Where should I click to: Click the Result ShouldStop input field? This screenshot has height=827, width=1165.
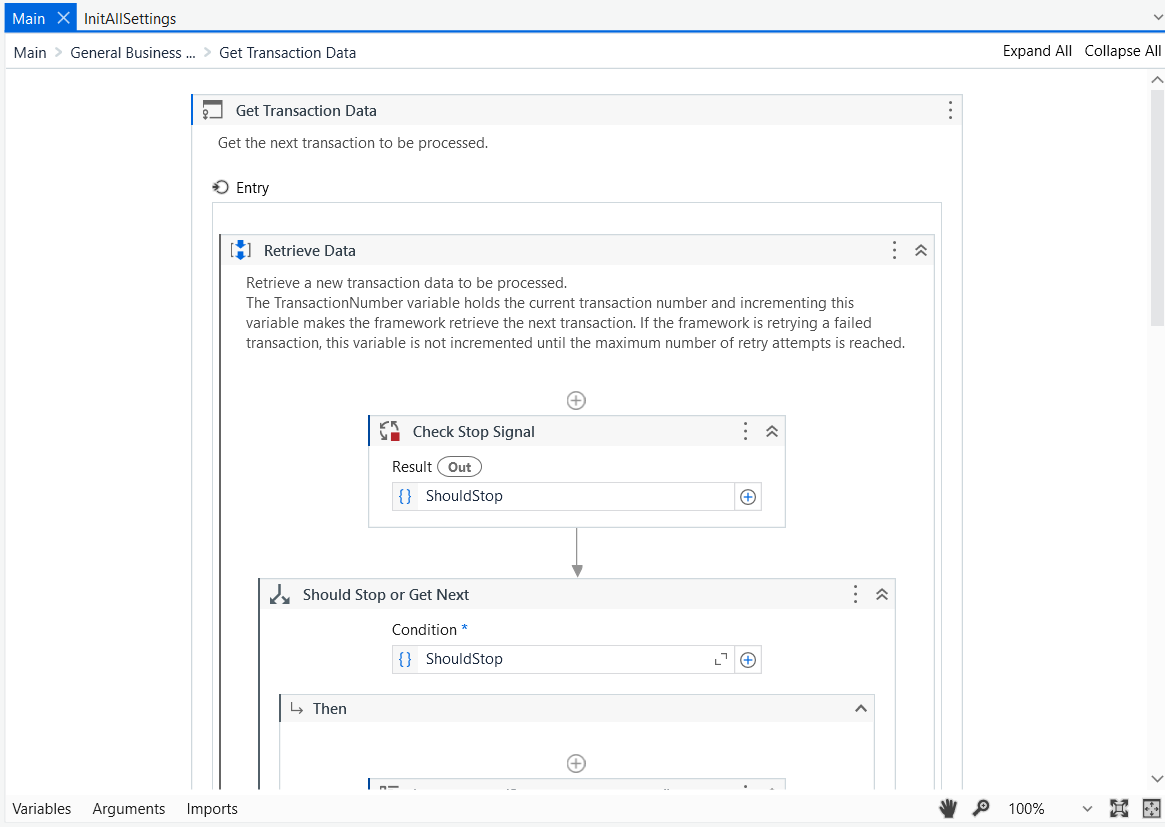[575, 496]
